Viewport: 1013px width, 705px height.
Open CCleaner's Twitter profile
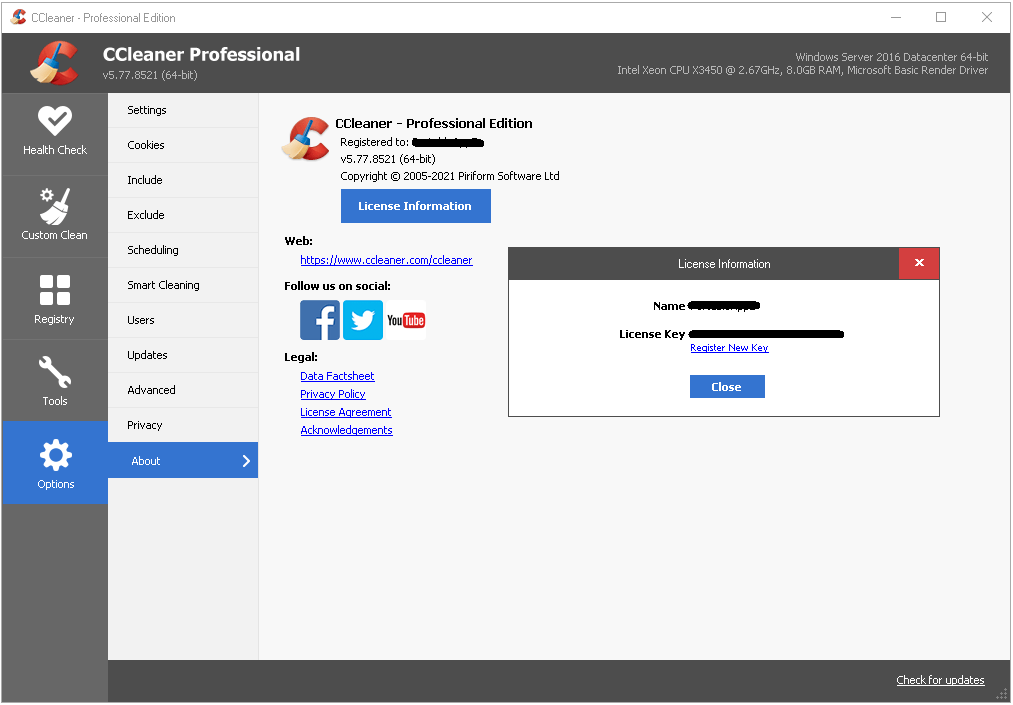(x=362, y=320)
